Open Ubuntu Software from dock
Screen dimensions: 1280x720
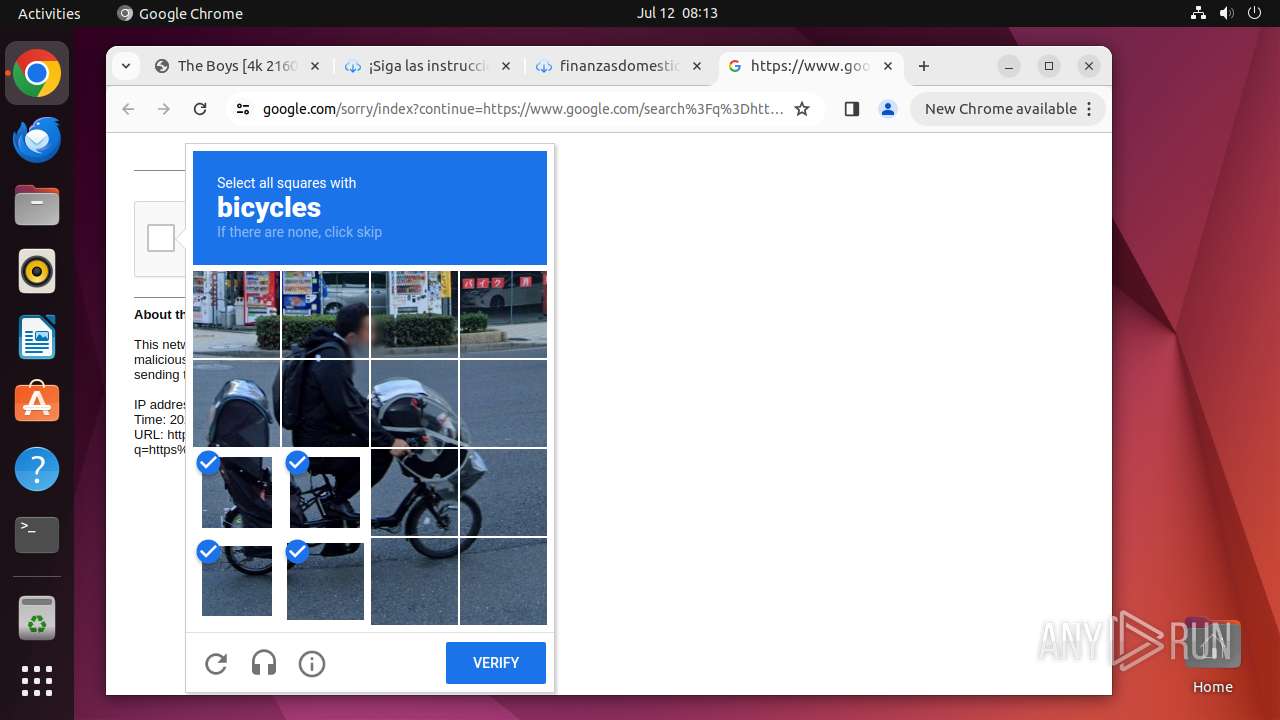(x=37, y=403)
